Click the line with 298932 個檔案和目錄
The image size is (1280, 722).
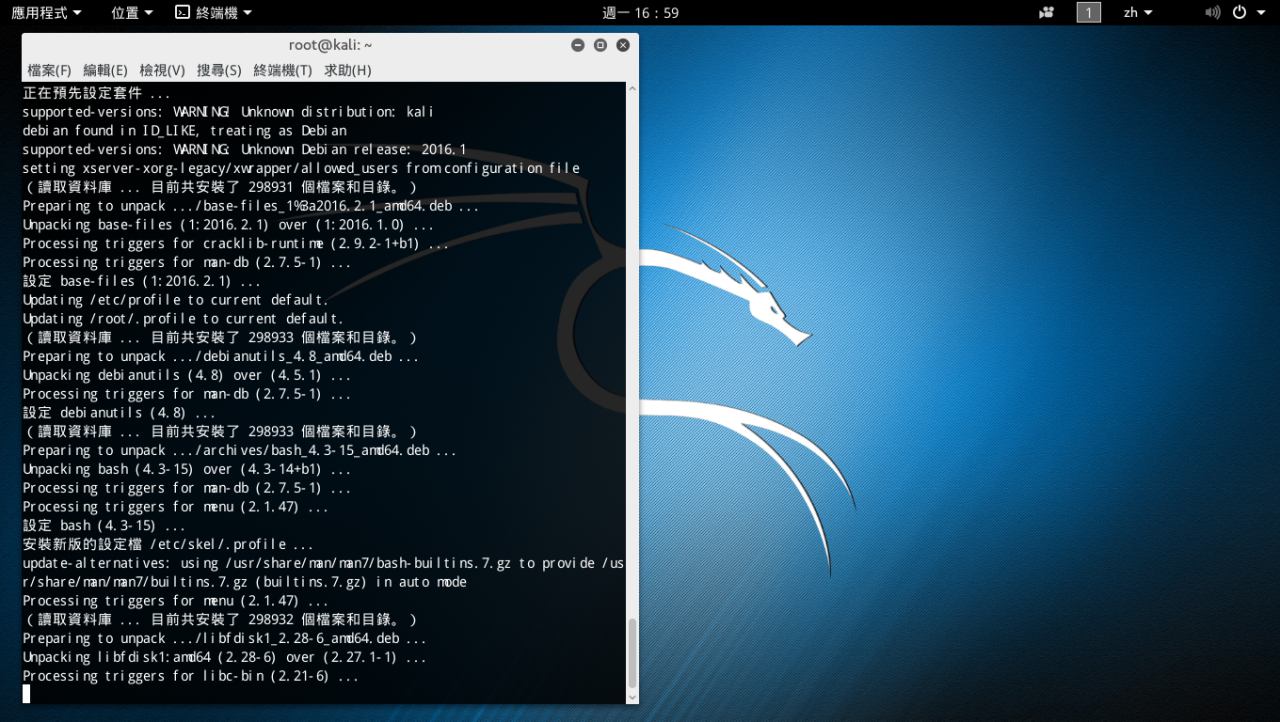220,619
